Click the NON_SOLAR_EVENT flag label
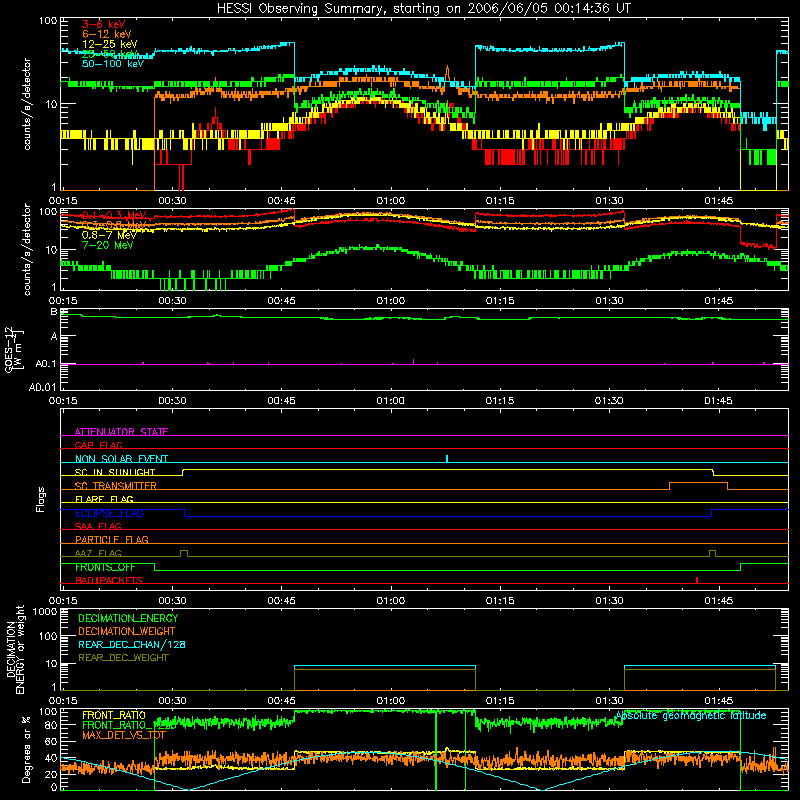Image resolution: width=800 pixels, height=800 pixels. click(121, 459)
